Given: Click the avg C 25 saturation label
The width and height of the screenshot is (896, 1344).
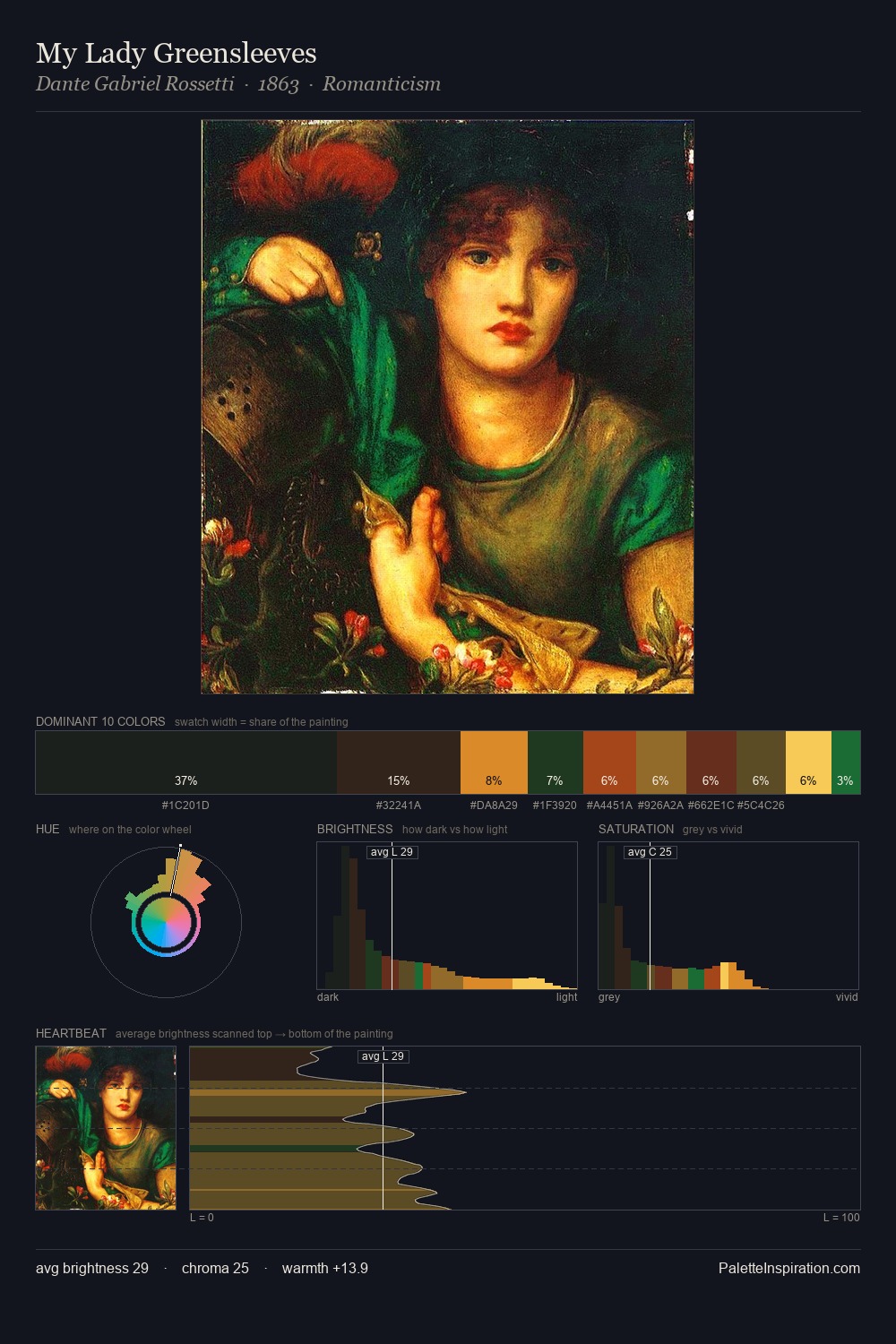Looking at the screenshot, I should [650, 852].
